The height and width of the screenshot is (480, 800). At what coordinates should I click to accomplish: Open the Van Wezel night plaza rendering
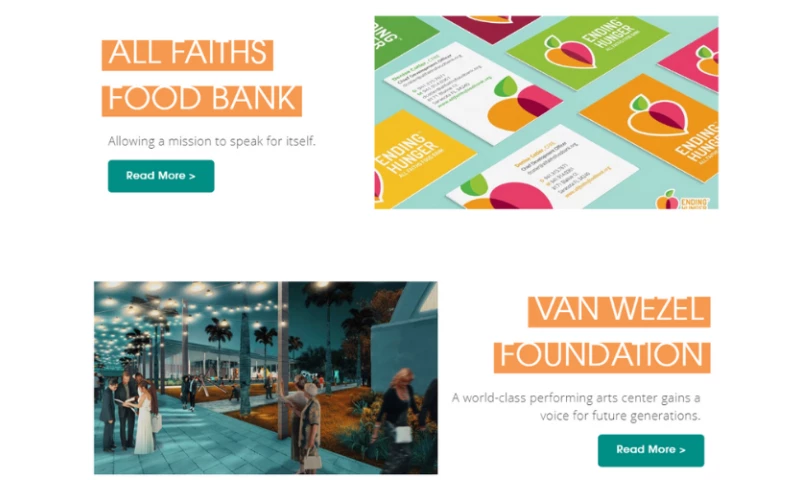[x=265, y=377]
